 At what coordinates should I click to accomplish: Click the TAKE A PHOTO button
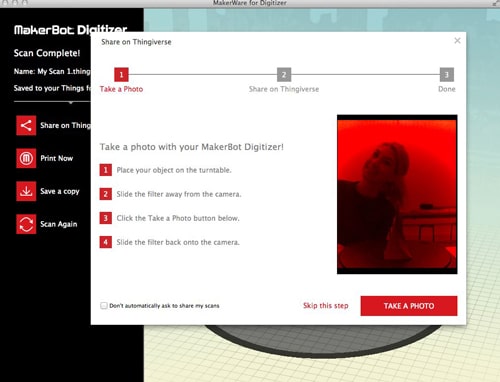click(409, 306)
